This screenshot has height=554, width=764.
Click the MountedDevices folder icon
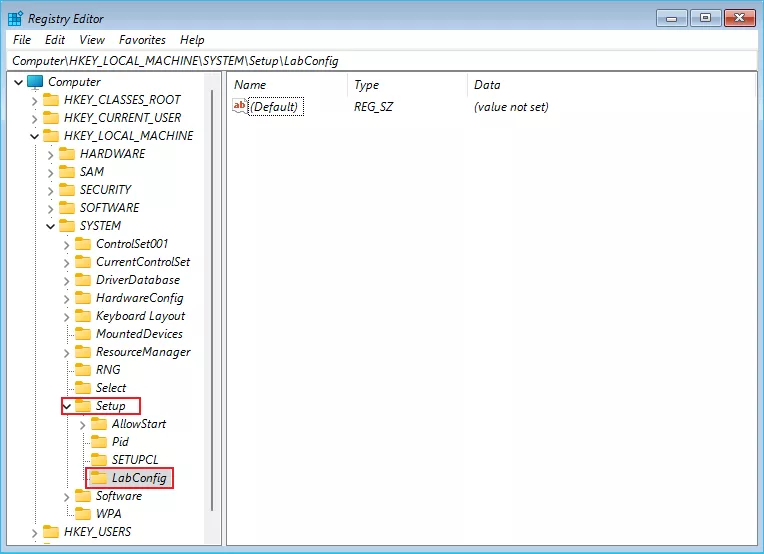click(83, 334)
